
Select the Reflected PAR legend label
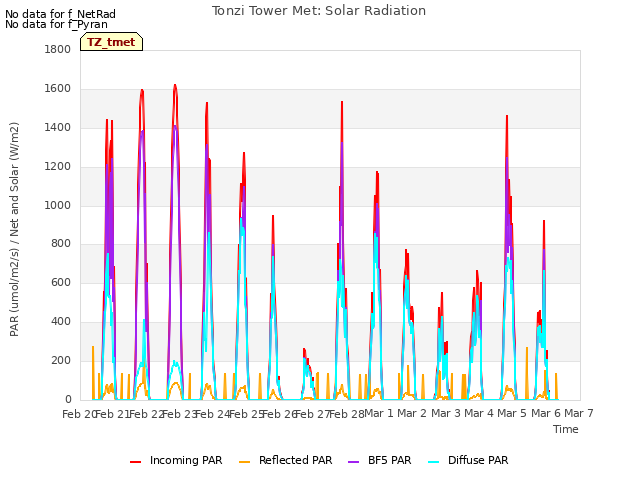[296, 460]
